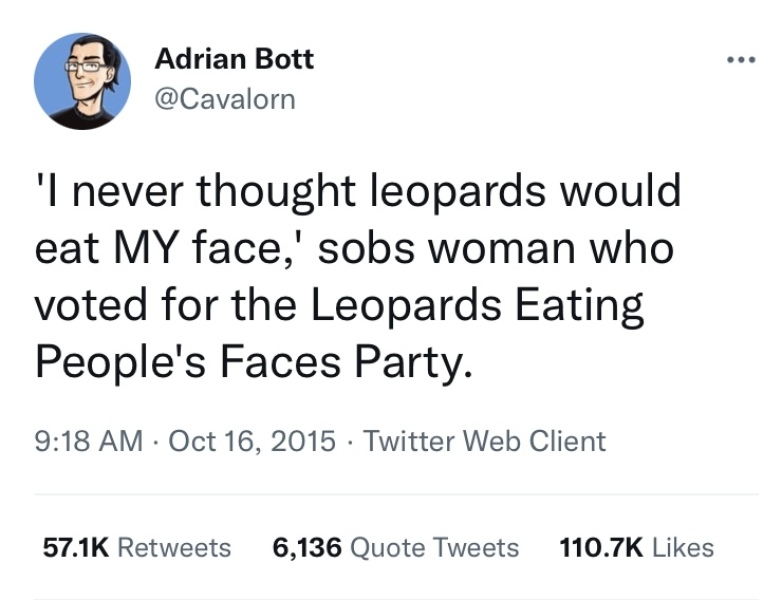The width and height of the screenshot is (782, 600).
Task: Click the @Cavalorn handle
Action: [225, 99]
